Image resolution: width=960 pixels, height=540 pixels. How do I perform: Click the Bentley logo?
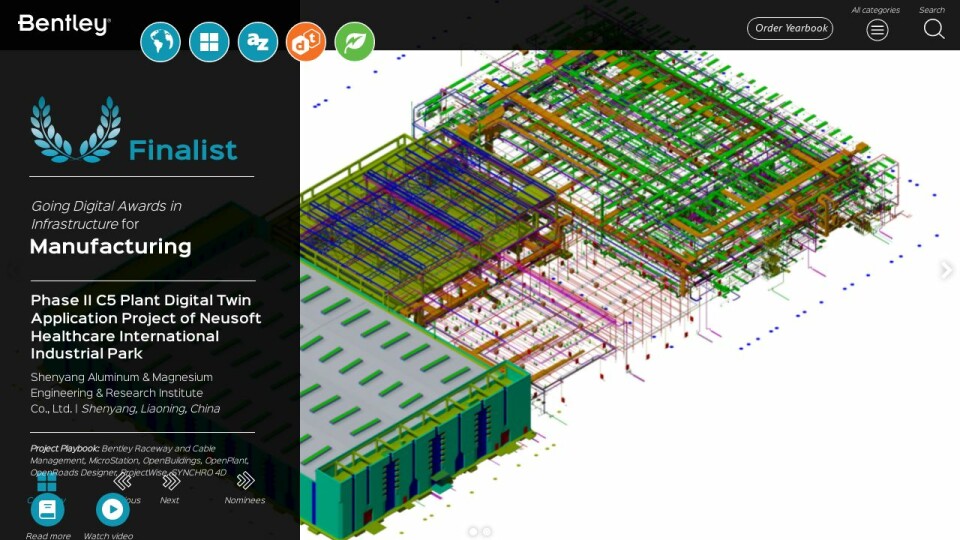coord(64,25)
